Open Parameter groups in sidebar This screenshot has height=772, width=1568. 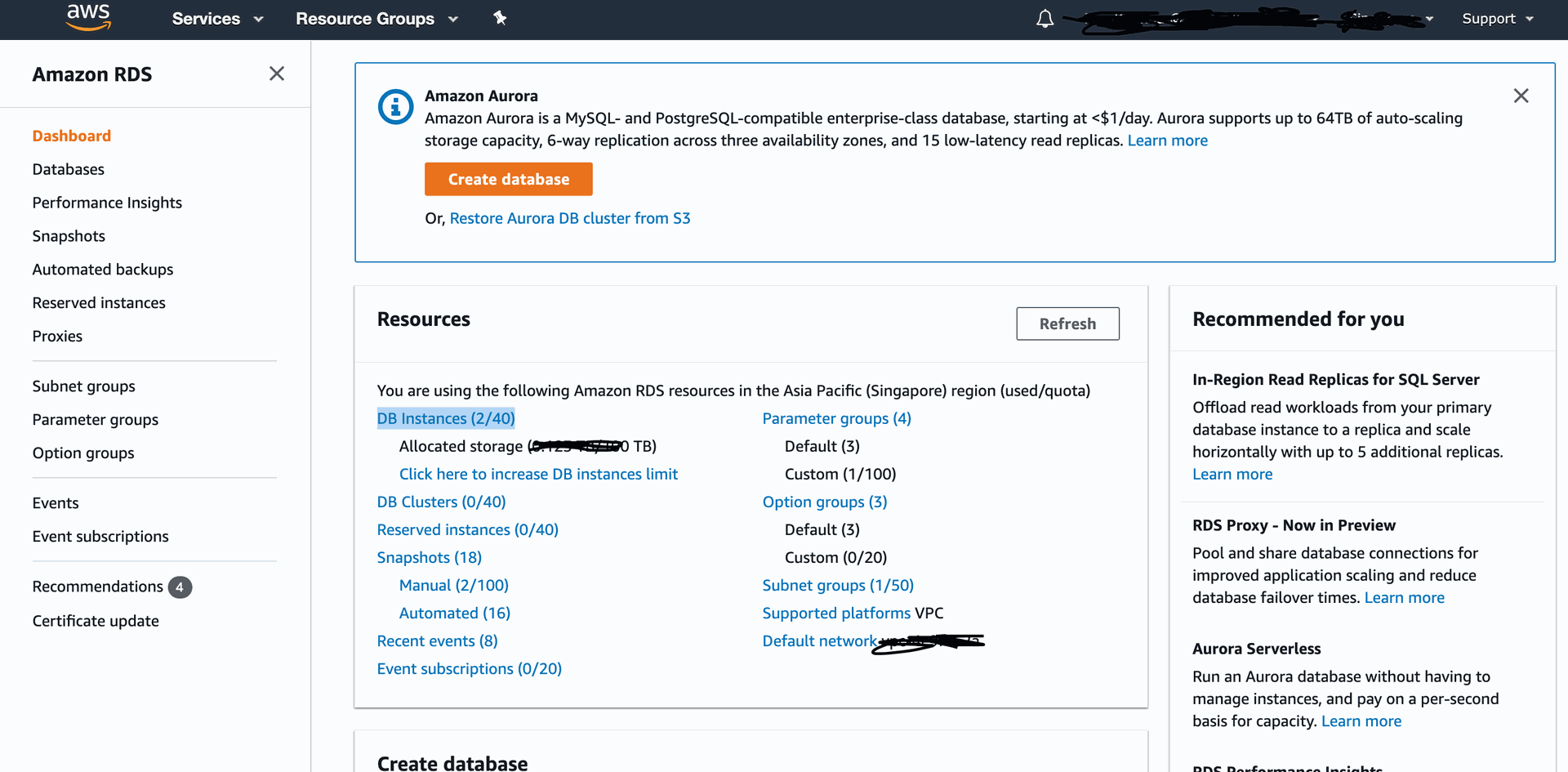point(96,420)
